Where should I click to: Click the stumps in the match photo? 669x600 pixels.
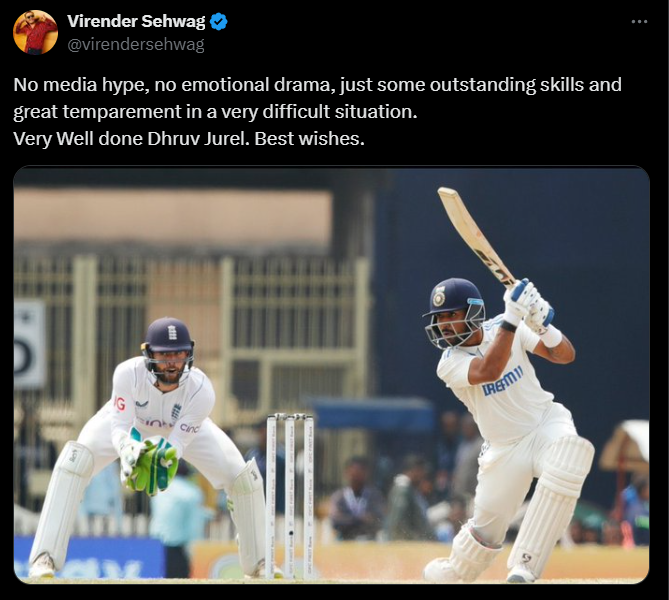click(290, 496)
